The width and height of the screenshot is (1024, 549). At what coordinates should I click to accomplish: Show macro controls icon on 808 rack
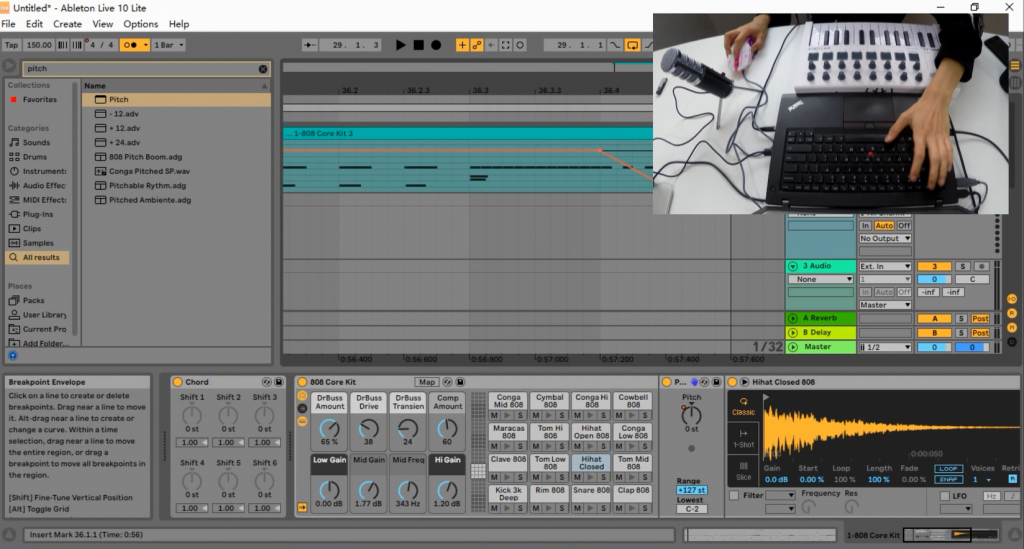pos(302,396)
